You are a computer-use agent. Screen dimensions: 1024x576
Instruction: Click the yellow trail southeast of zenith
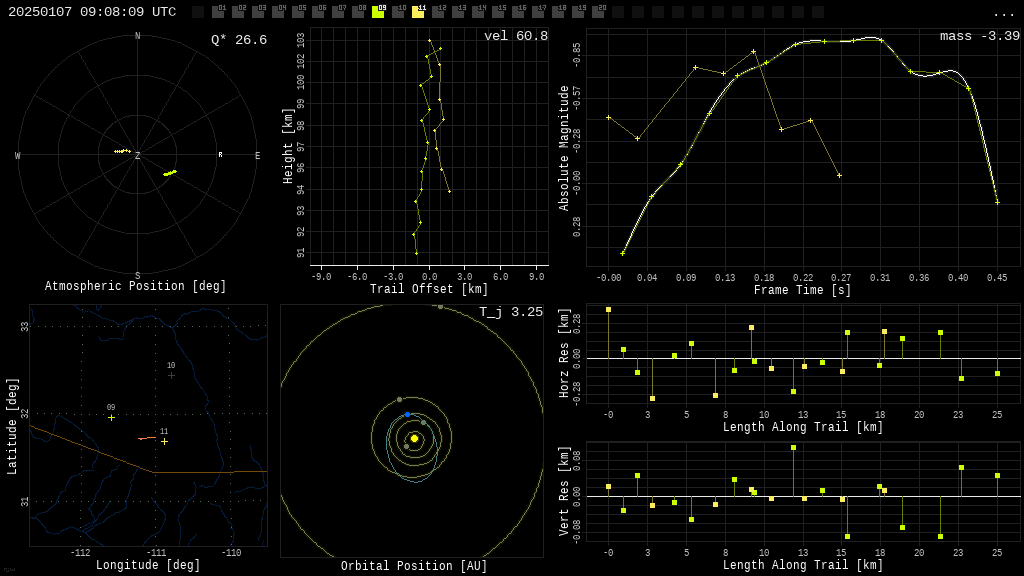(x=170, y=173)
